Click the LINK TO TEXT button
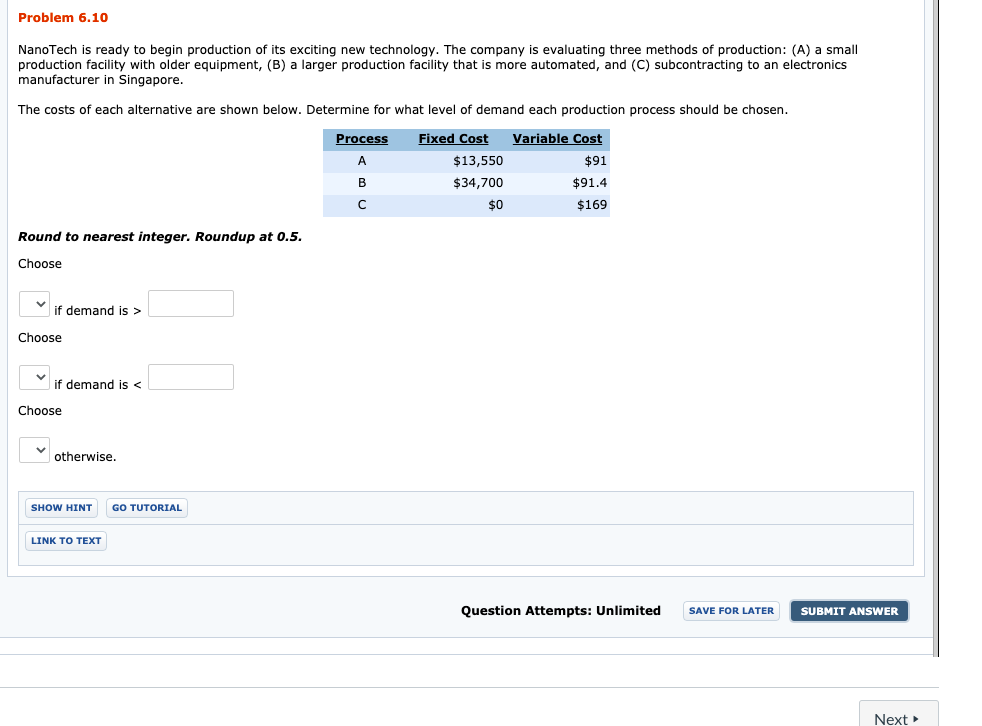This screenshot has height=726, width=982. tap(65, 540)
